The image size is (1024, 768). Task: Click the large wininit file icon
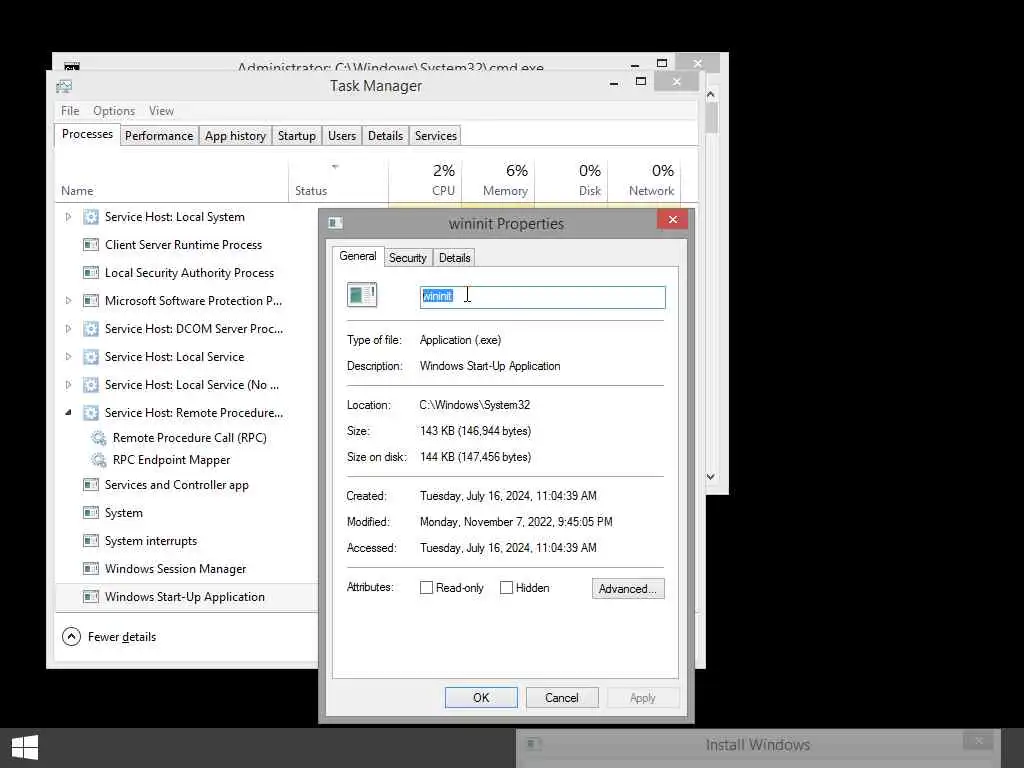pyautogui.click(x=362, y=295)
